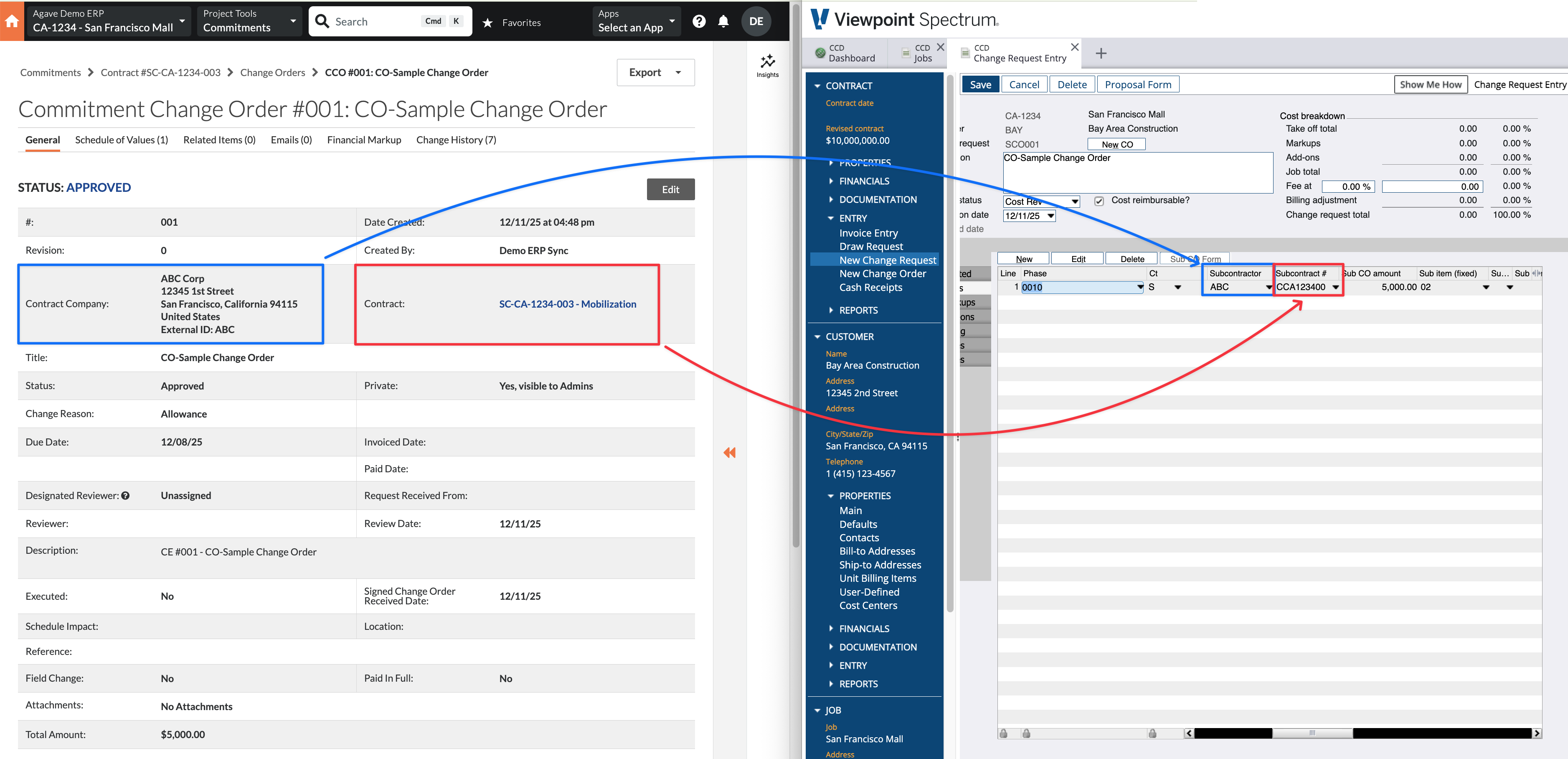This screenshot has width=1568, height=759.
Task: Open the Insights panel icon
Action: (767, 61)
